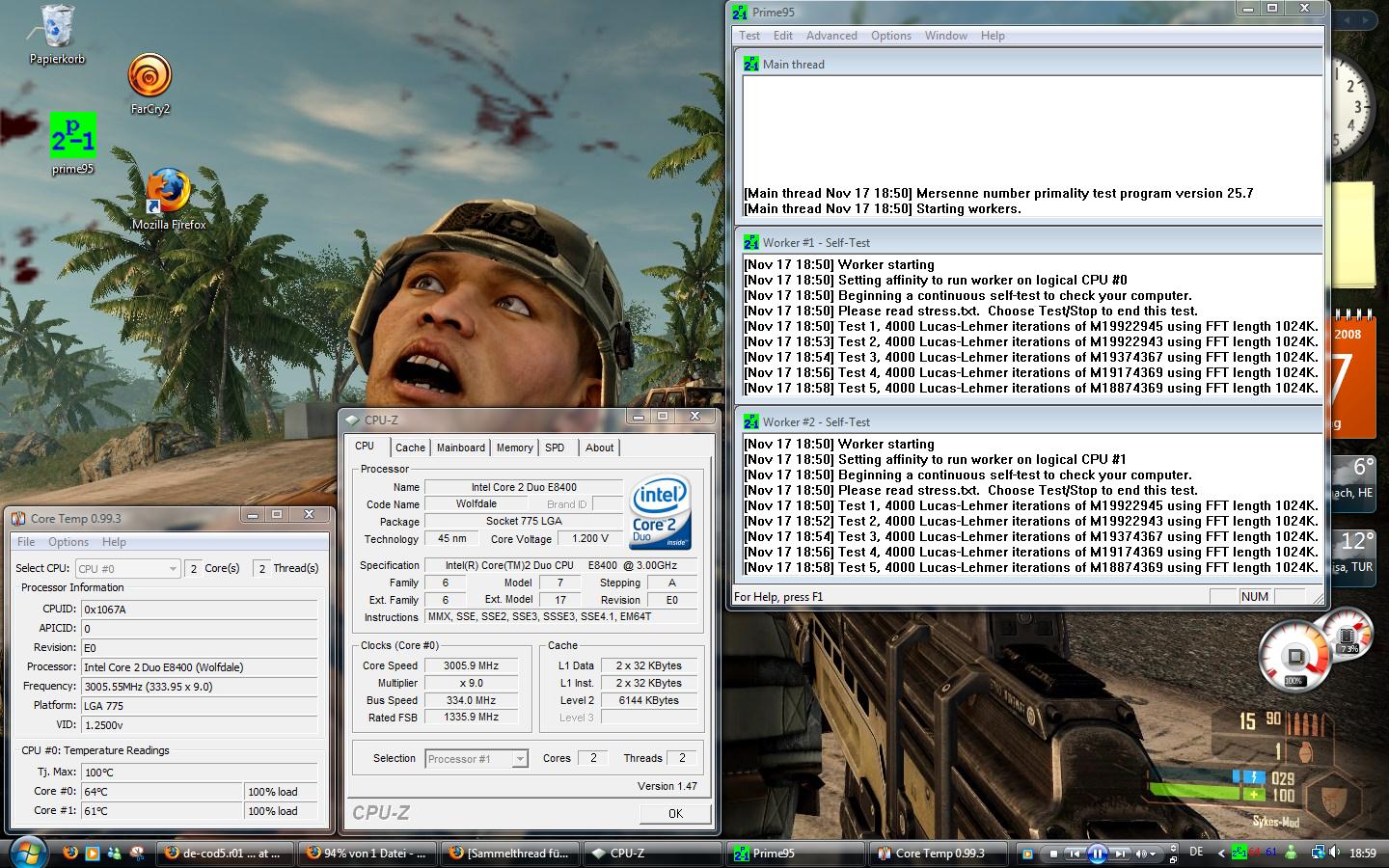This screenshot has width=1389, height=868.
Task: Click the green Messenger tray icon
Action: pyautogui.click(x=1291, y=853)
